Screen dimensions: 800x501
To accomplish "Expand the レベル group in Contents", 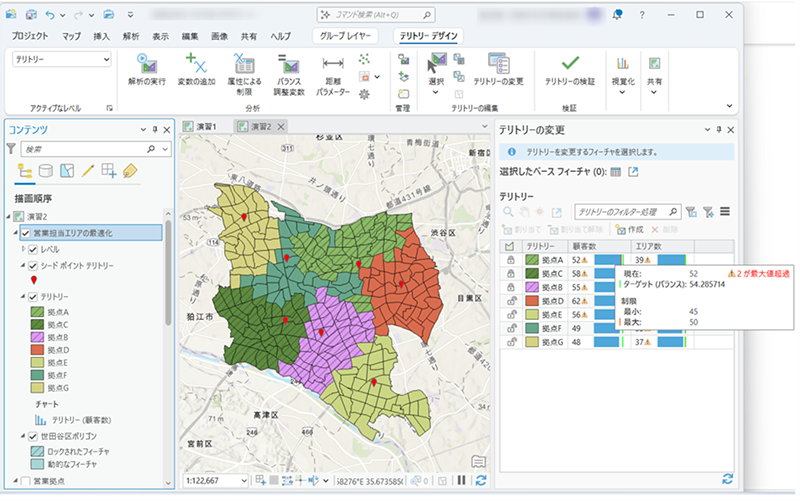I will [24, 247].
